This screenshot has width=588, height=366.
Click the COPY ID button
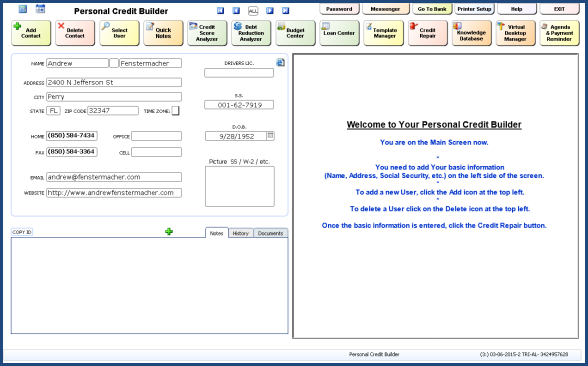click(x=22, y=232)
